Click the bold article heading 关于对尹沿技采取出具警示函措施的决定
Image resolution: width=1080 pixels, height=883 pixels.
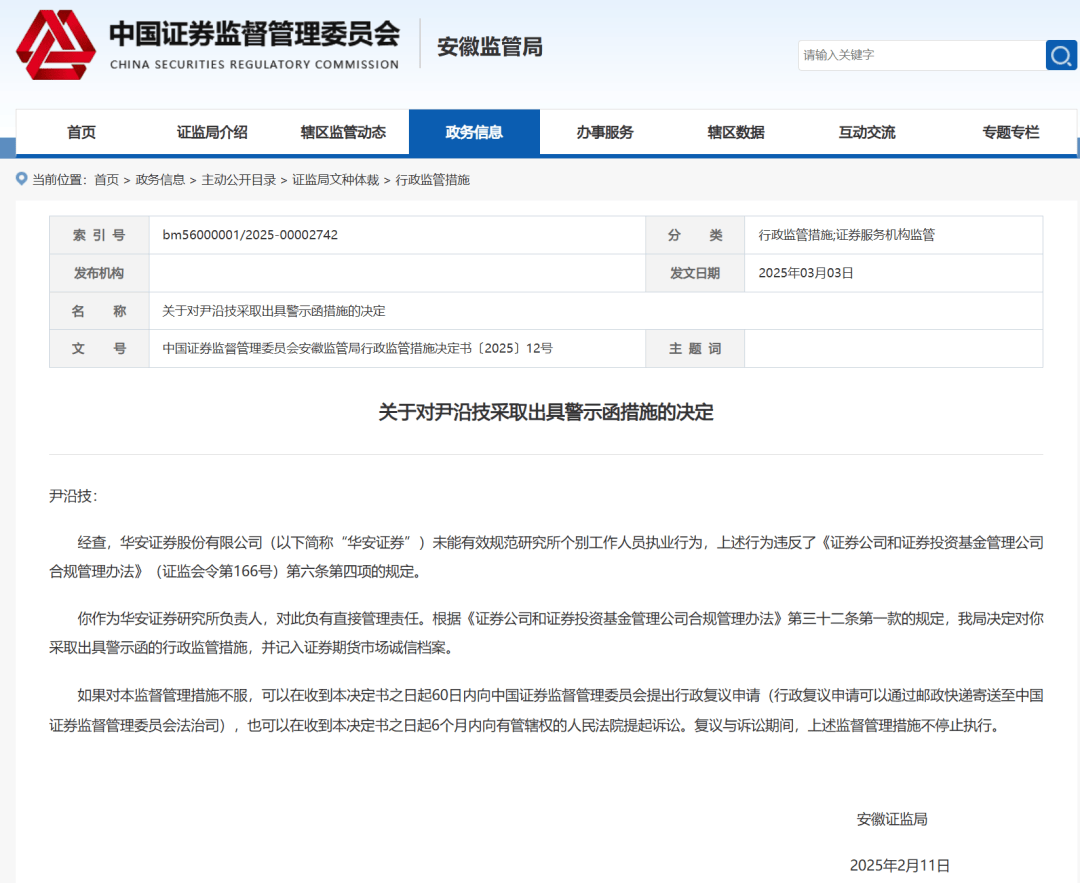546,412
